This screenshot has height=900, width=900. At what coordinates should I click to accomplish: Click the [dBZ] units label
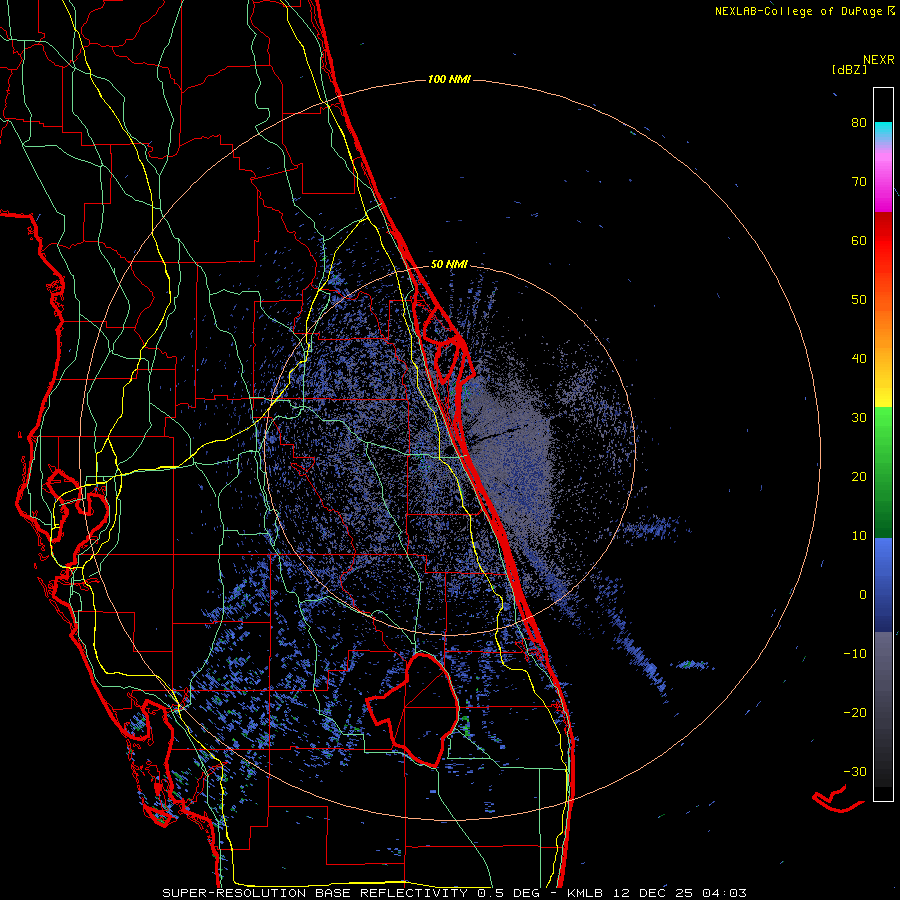849,69
